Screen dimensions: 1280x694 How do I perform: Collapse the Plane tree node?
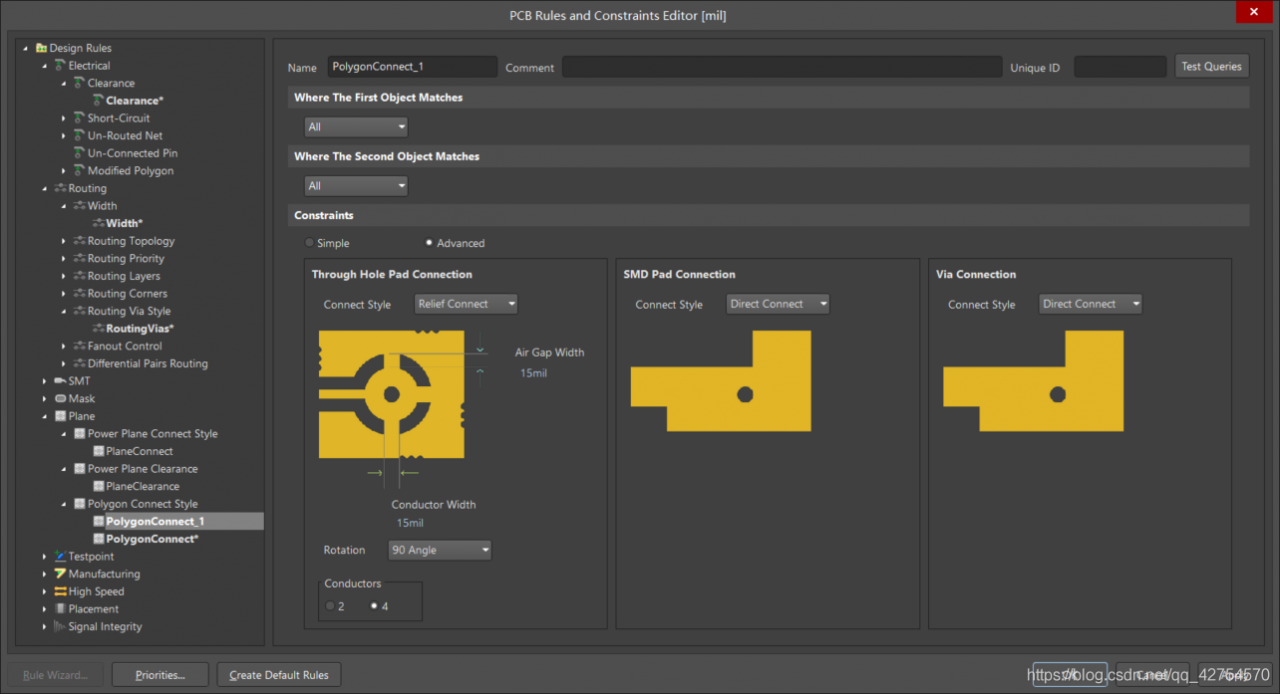click(44, 416)
